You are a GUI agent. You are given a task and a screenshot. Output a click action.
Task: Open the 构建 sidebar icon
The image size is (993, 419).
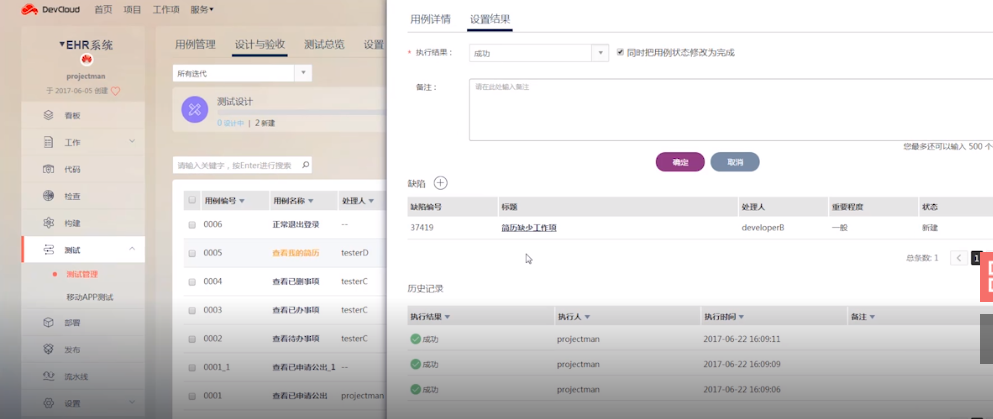(x=48, y=223)
